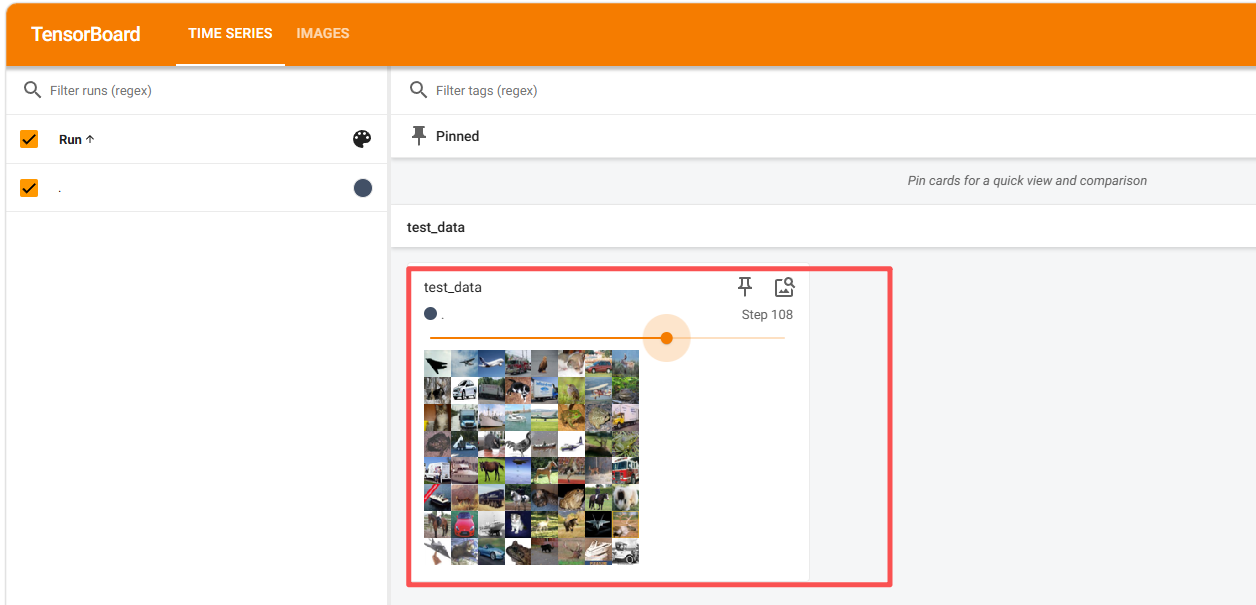Viewport: 1256px width, 605px height.
Task: Click the pin icon beside Pinned
Action: [x=419, y=136]
